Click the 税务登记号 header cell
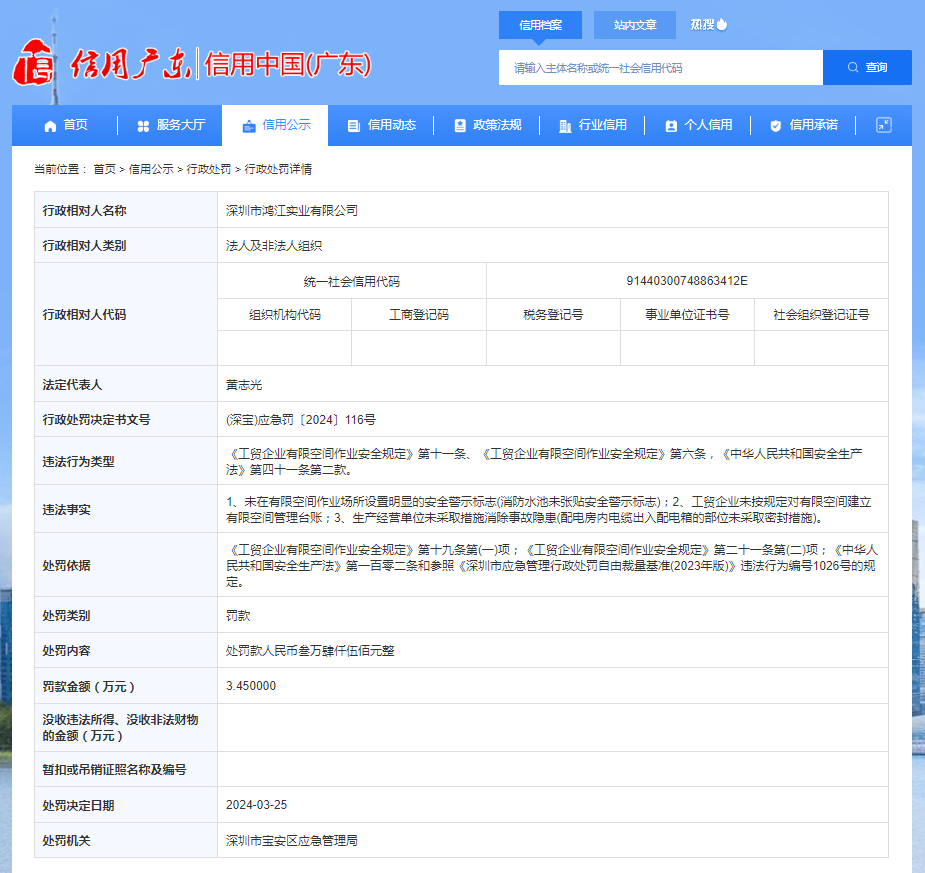This screenshot has height=873, width=925. (553, 315)
